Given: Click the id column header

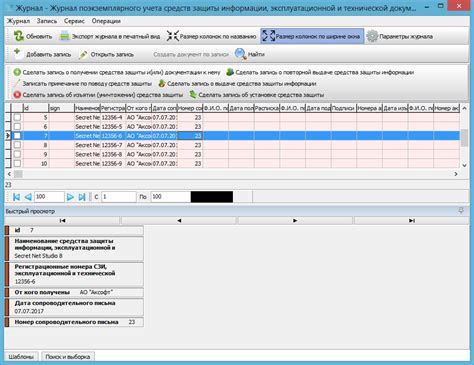Looking at the screenshot, I should coord(36,108).
